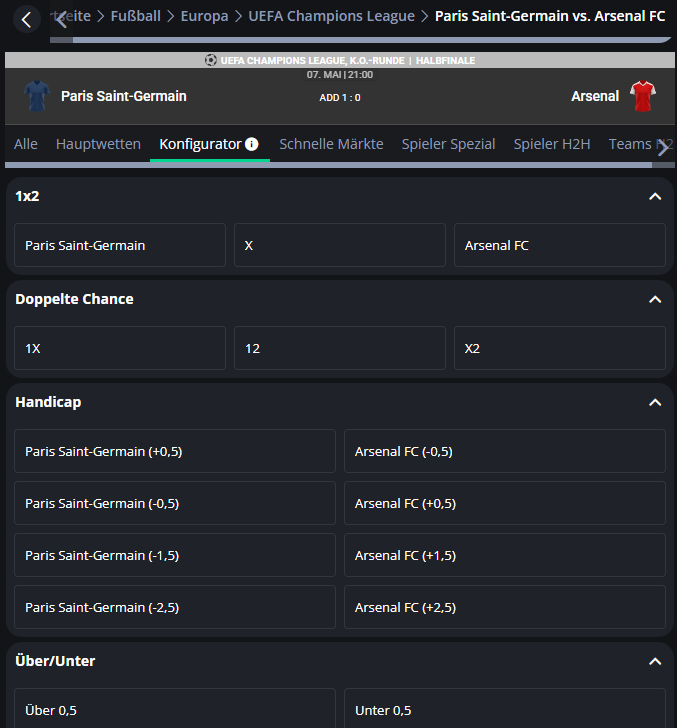Pick the X draw option in 1x2
677x728 pixels.
[340, 245]
